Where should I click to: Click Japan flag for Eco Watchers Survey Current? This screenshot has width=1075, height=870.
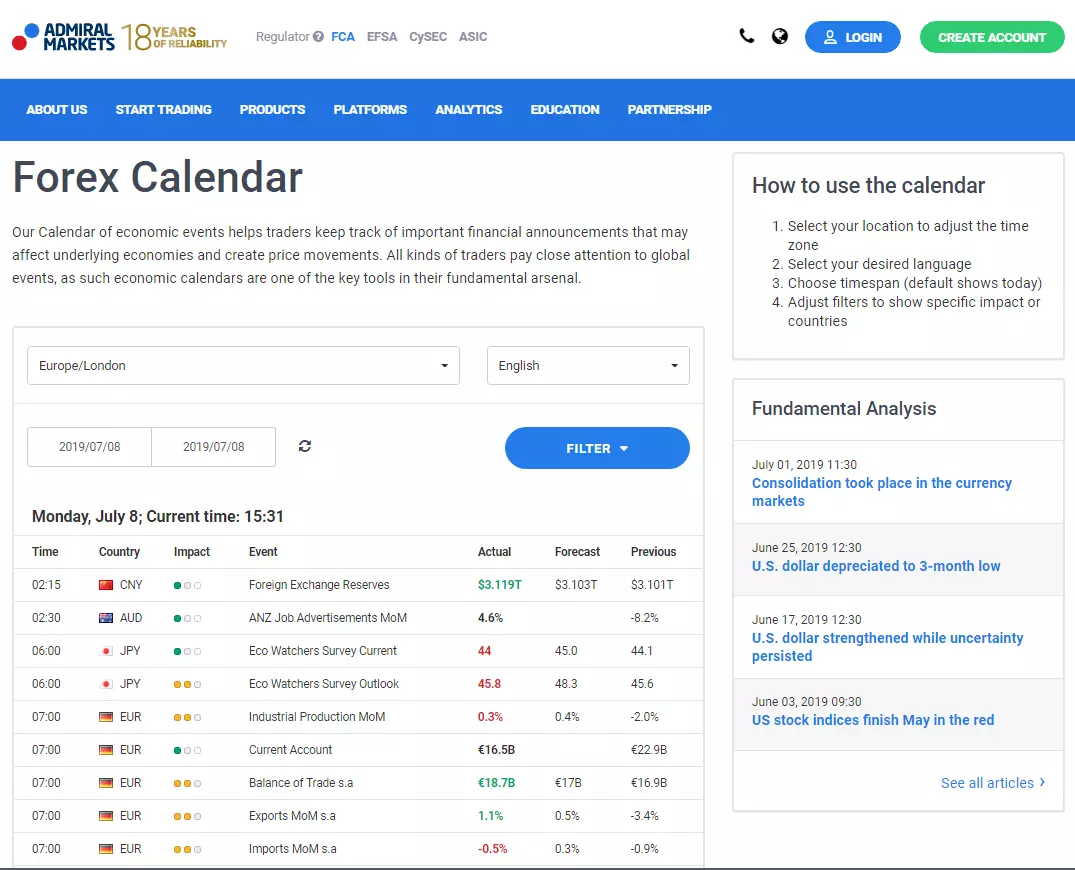pyautogui.click(x=106, y=651)
